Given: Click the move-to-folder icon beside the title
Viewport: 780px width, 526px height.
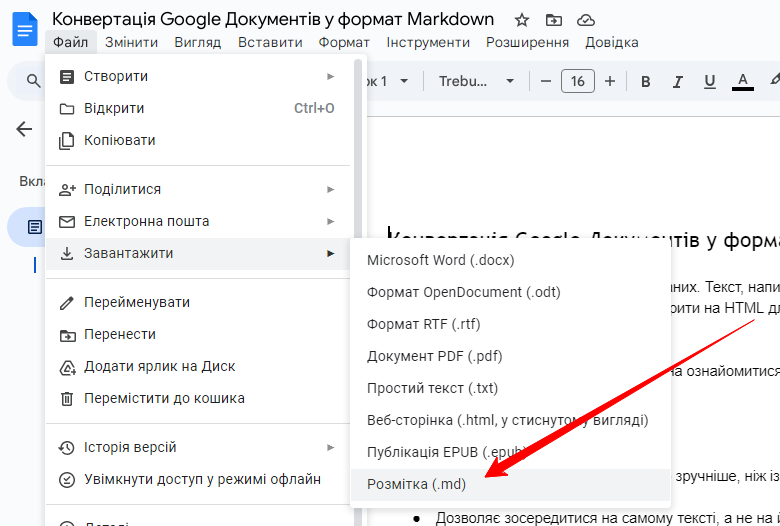Looking at the screenshot, I should pos(554,20).
